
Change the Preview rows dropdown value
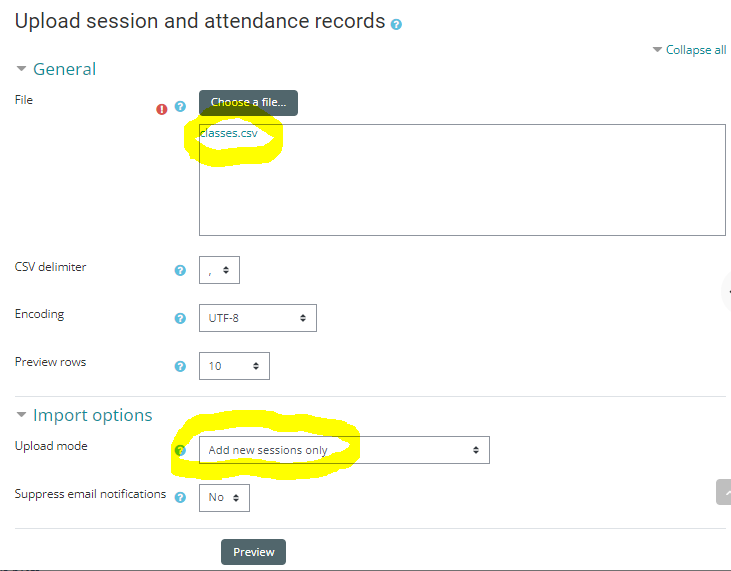[234, 366]
